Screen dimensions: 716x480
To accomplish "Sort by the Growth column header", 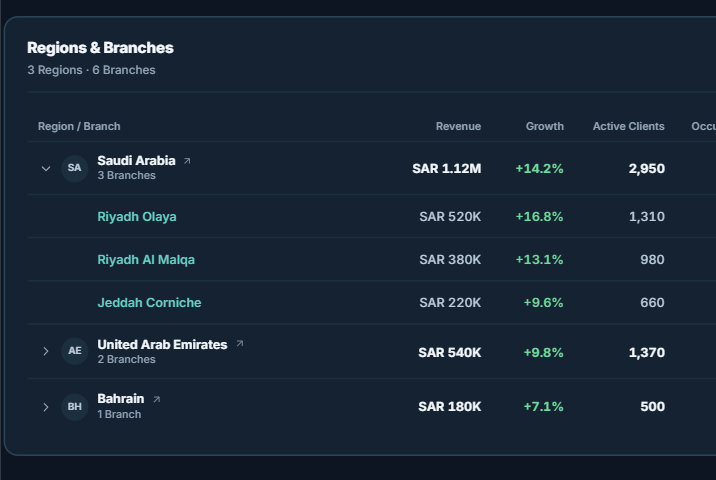I will tap(544, 127).
